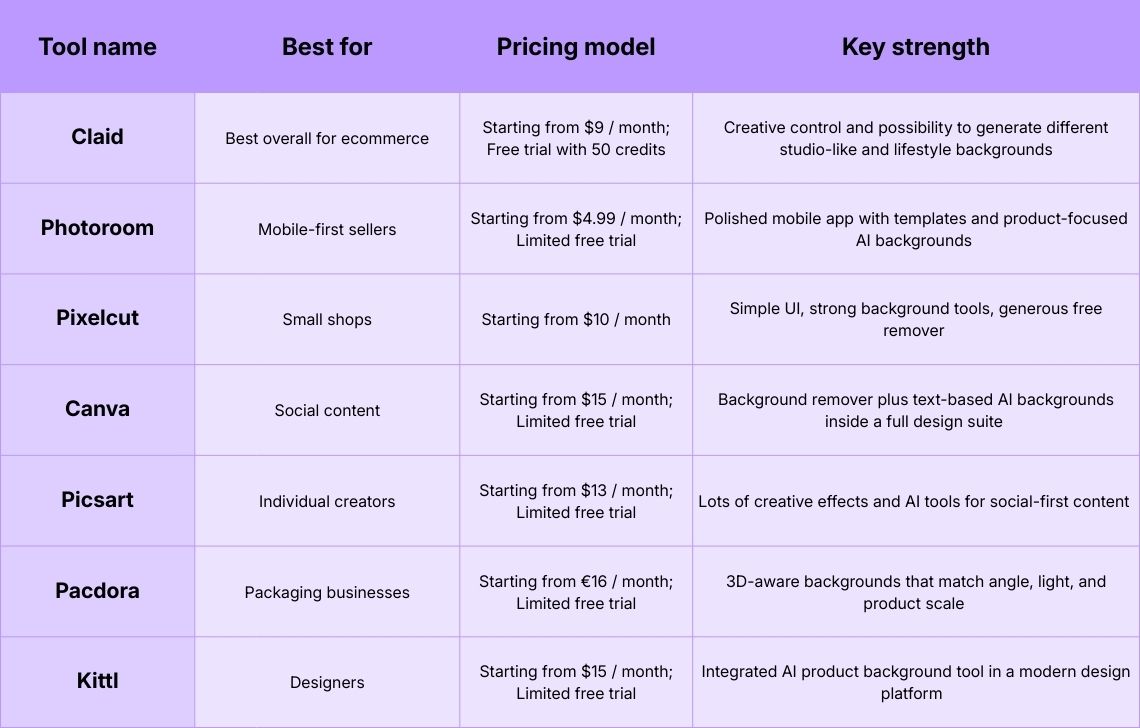Click the Tool name column header
Viewport: 1140px width, 728px height.
[x=97, y=47]
